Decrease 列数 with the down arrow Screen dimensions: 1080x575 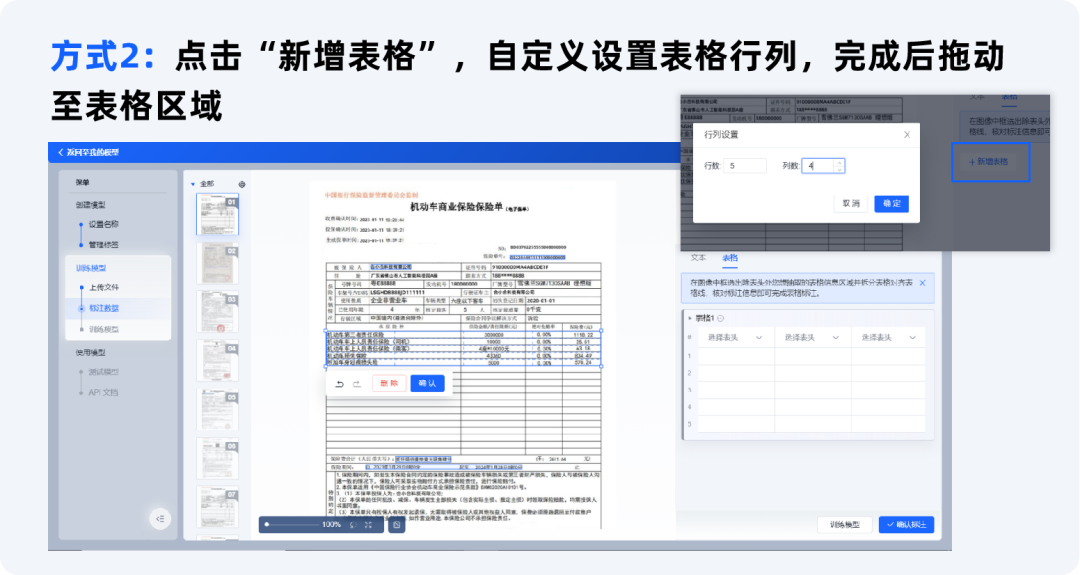(x=839, y=169)
